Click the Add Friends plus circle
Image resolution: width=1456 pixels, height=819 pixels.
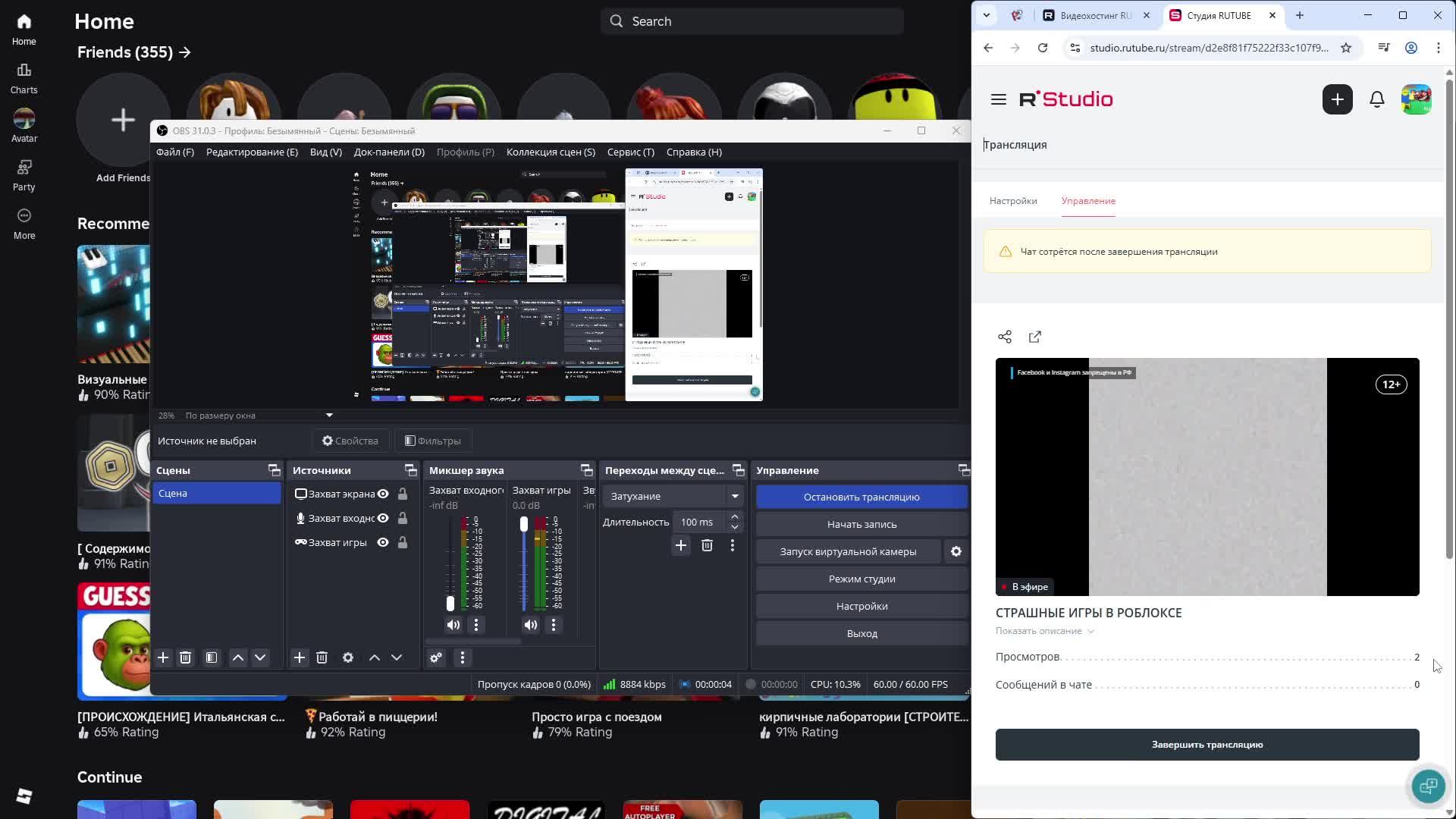[123, 120]
